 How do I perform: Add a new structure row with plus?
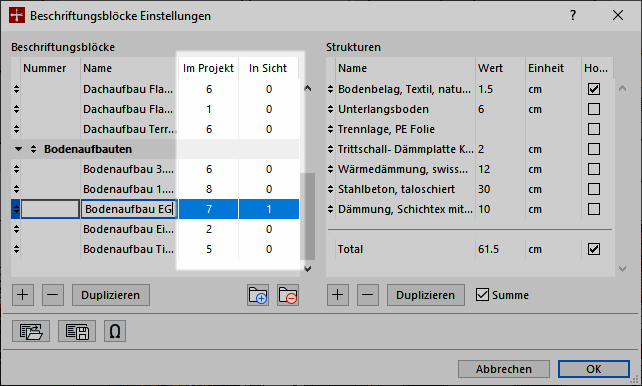click(x=337, y=295)
